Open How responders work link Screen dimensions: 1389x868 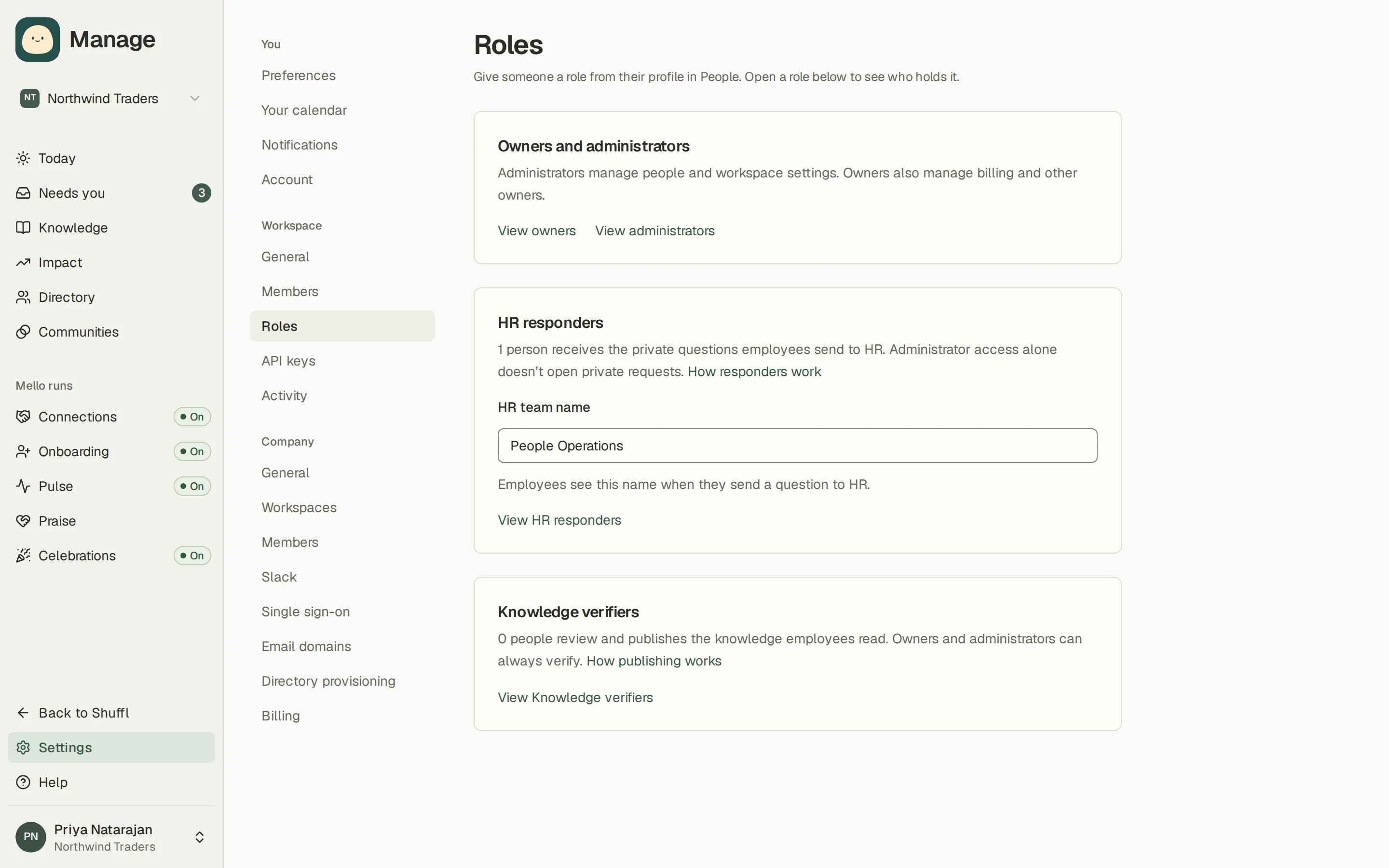[754, 372]
